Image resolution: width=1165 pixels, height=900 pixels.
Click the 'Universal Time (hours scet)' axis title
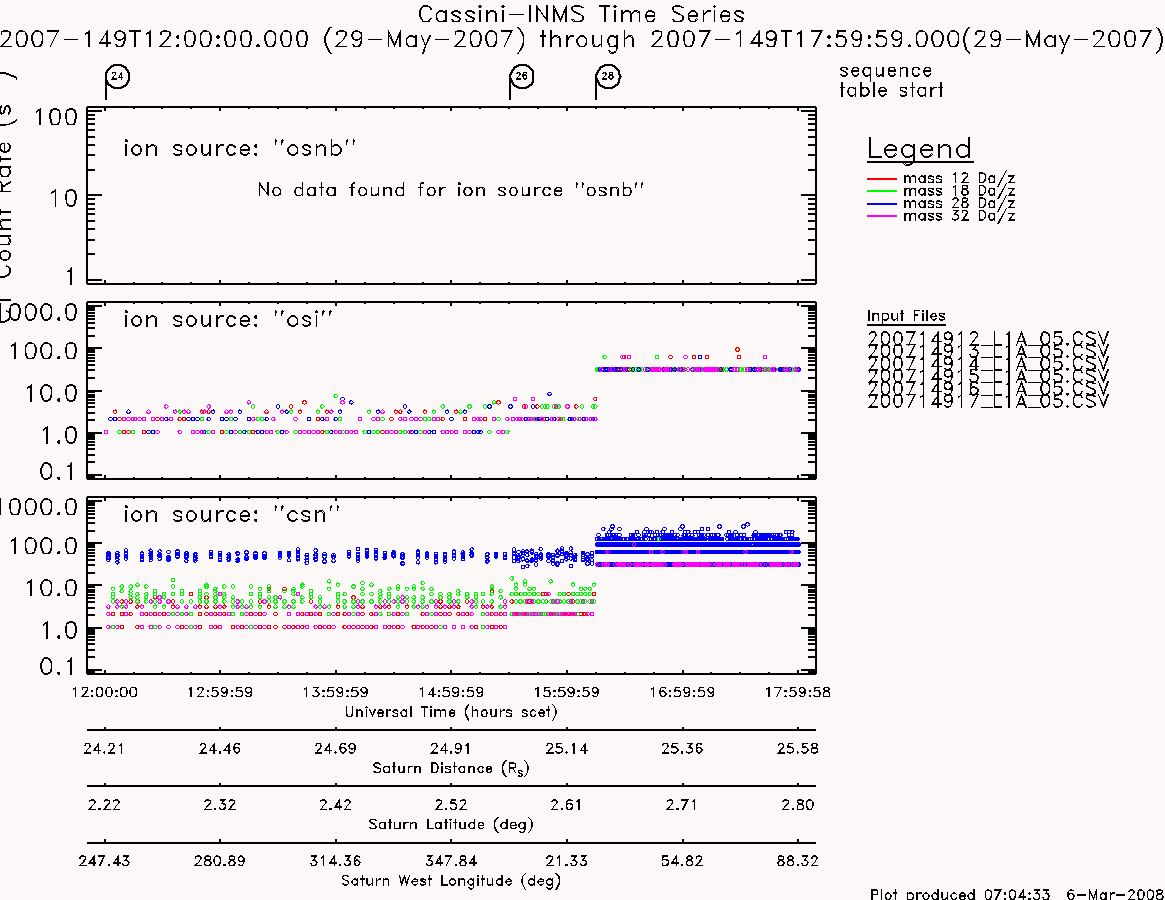(x=451, y=712)
